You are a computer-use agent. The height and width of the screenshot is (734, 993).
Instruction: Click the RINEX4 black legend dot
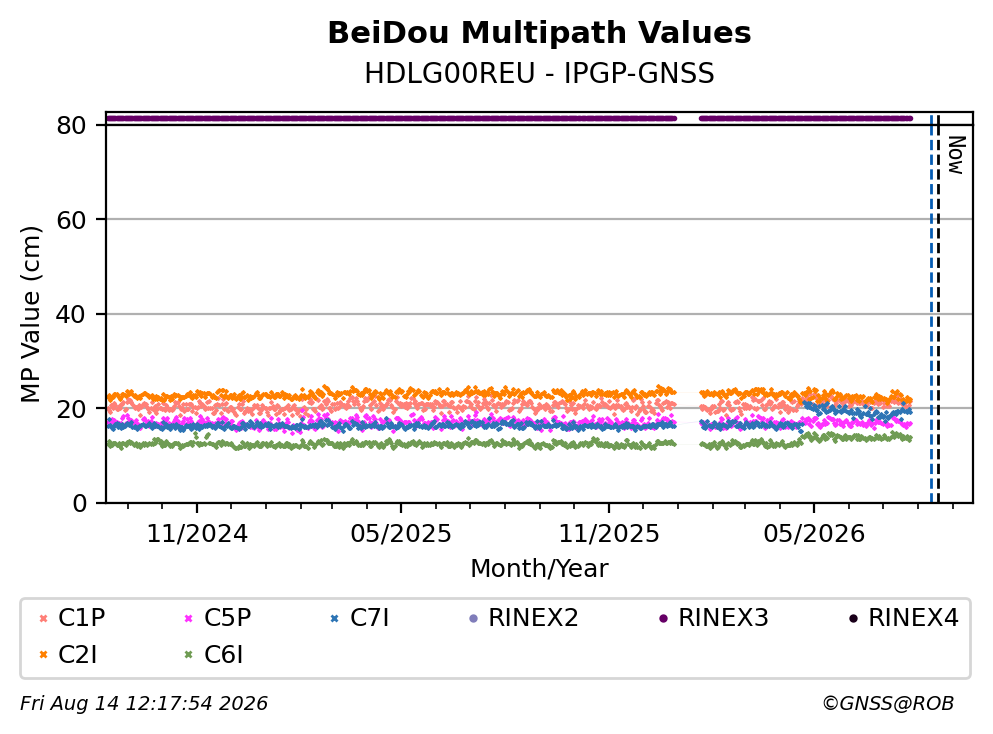pos(853,618)
